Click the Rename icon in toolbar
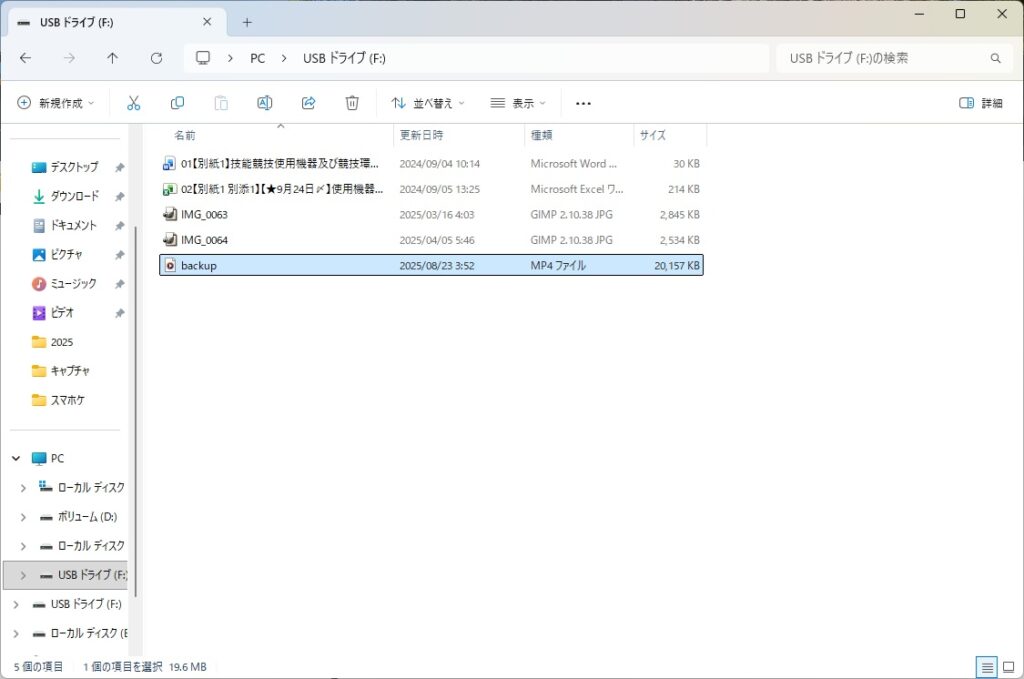 265,103
